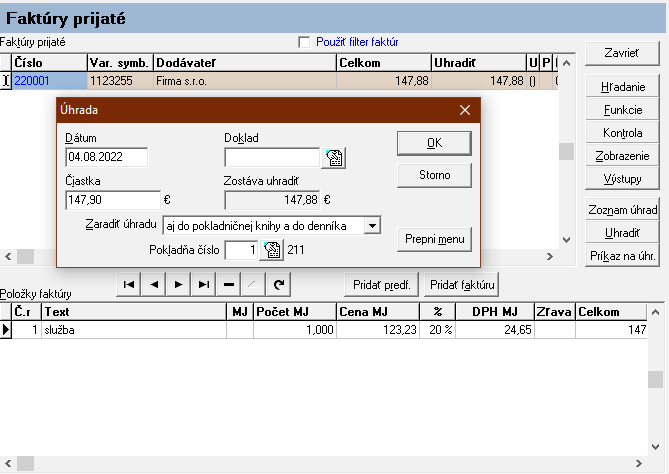Click the Zľava column header
This screenshot has width=669, height=474.
pyautogui.click(x=555, y=312)
